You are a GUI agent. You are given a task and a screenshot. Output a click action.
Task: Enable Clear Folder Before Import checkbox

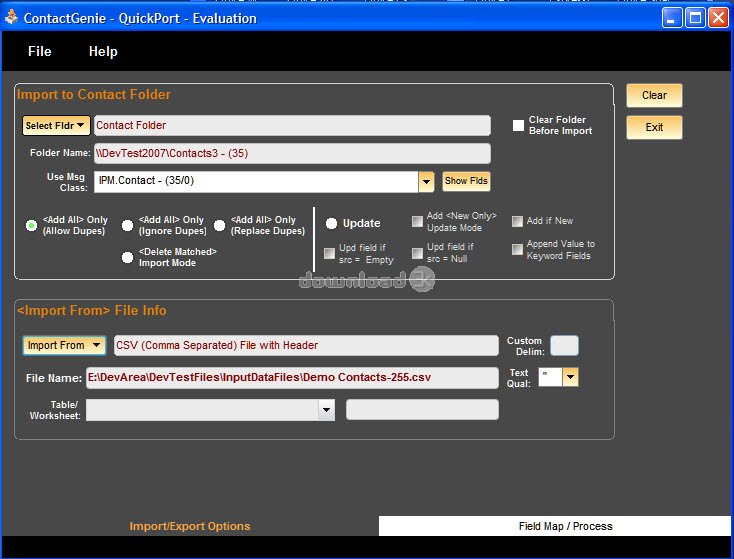(x=518, y=125)
